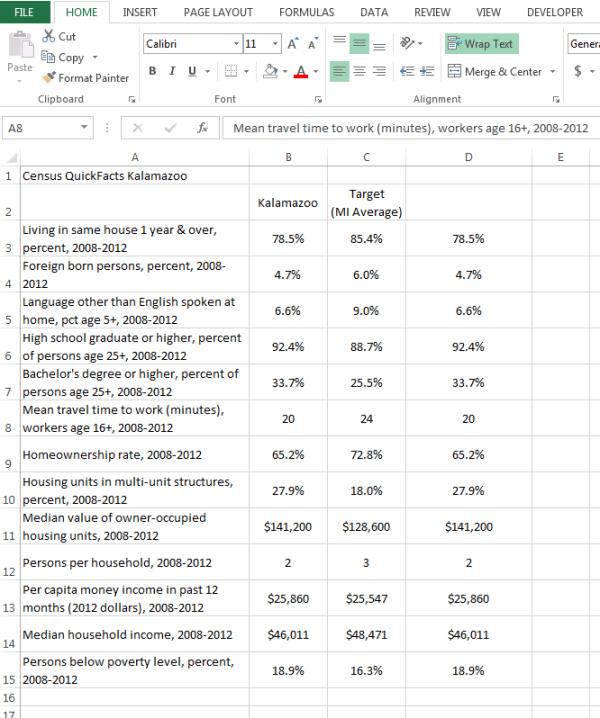The image size is (600, 718).
Task: Click the Cut scissors icon
Action: coord(48,36)
